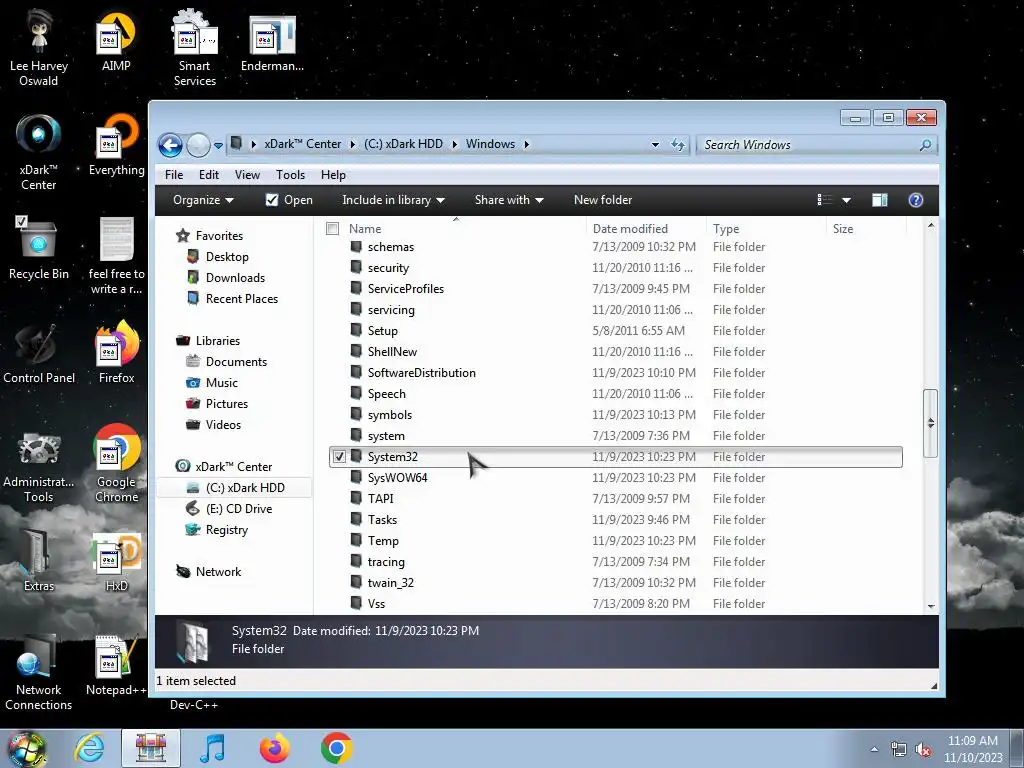This screenshot has width=1024, height=768.
Task: Select Registry in the navigation pane
Action: (227, 530)
